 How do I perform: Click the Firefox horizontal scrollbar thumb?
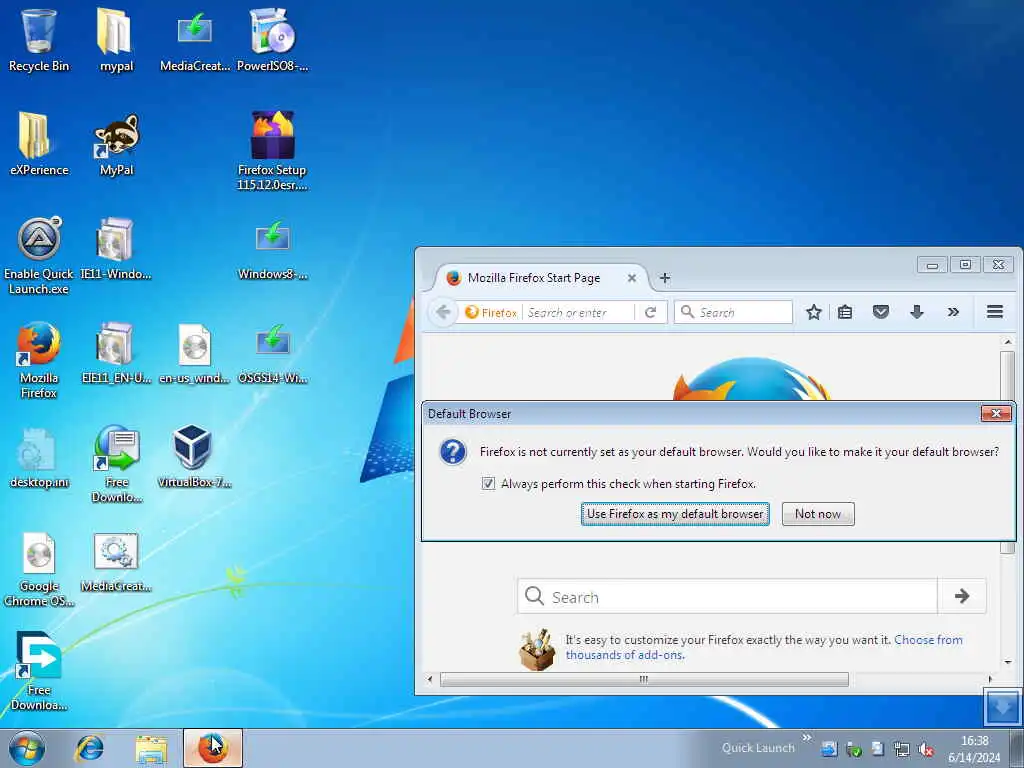[x=644, y=679]
